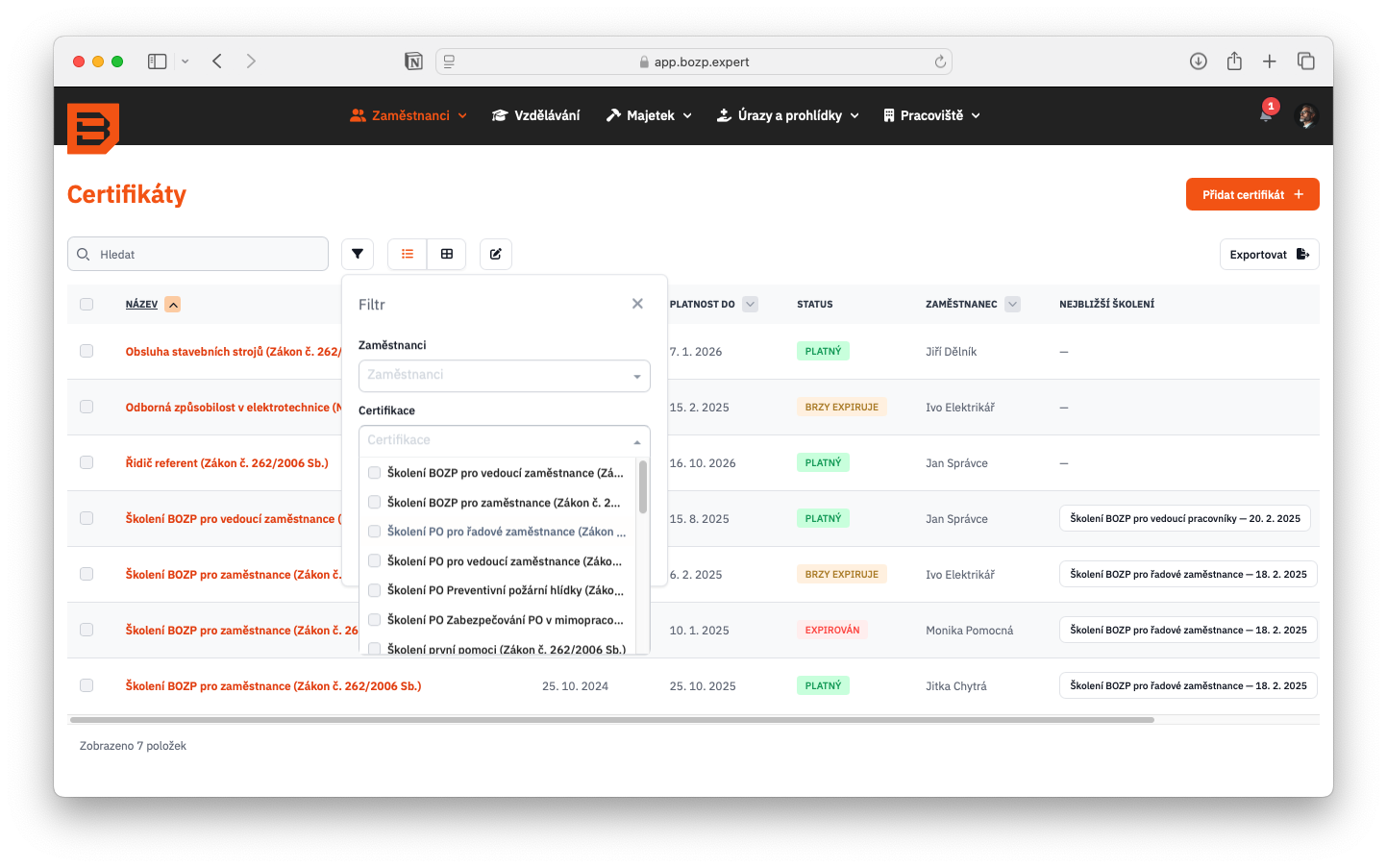The width and height of the screenshot is (1387, 868).
Task: Tick the select-all checkbox in header
Action: [87, 305]
